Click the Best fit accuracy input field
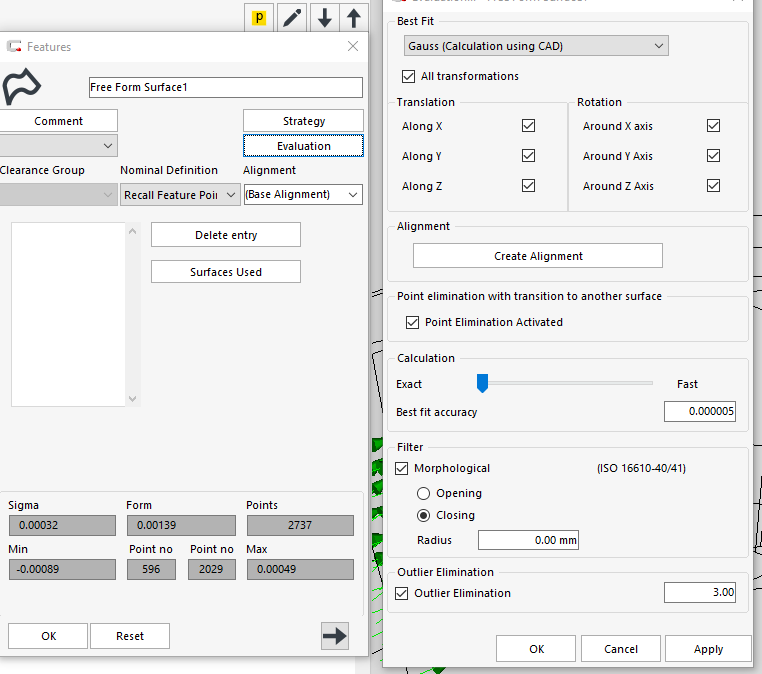 click(x=699, y=412)
